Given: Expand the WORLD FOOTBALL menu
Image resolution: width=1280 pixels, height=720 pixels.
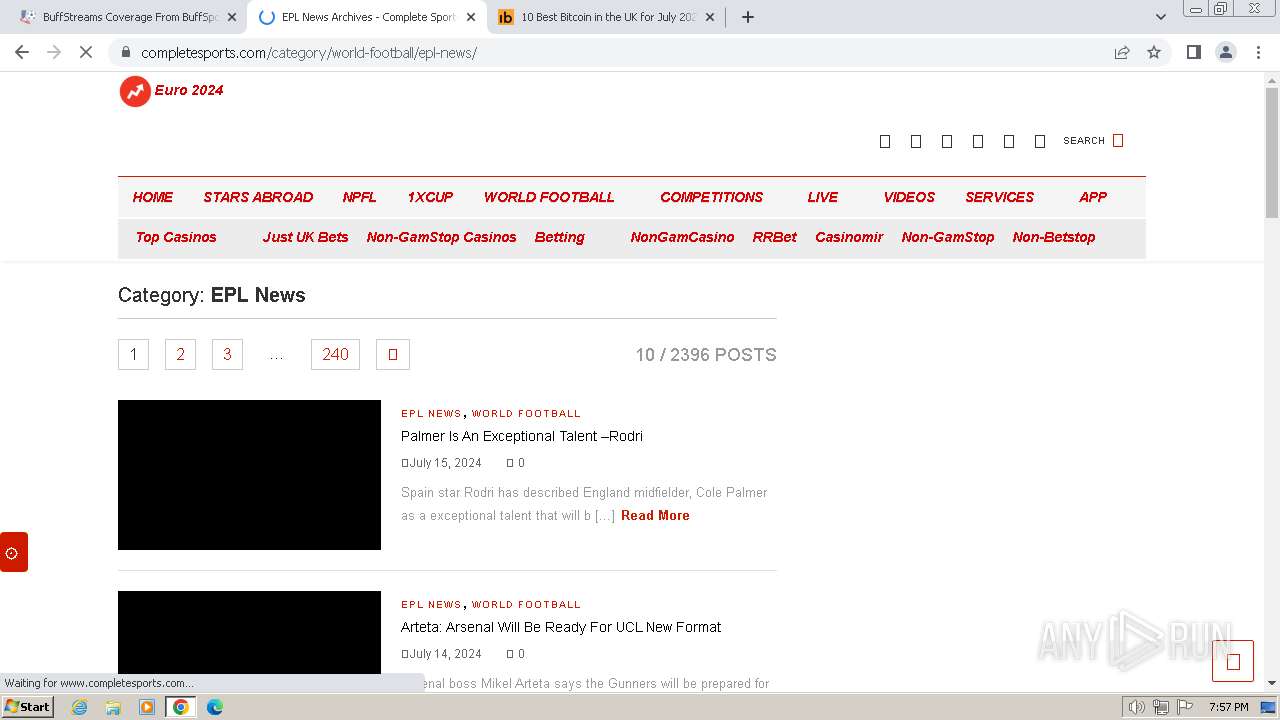Looking at the screenshot, I should 549,197.
